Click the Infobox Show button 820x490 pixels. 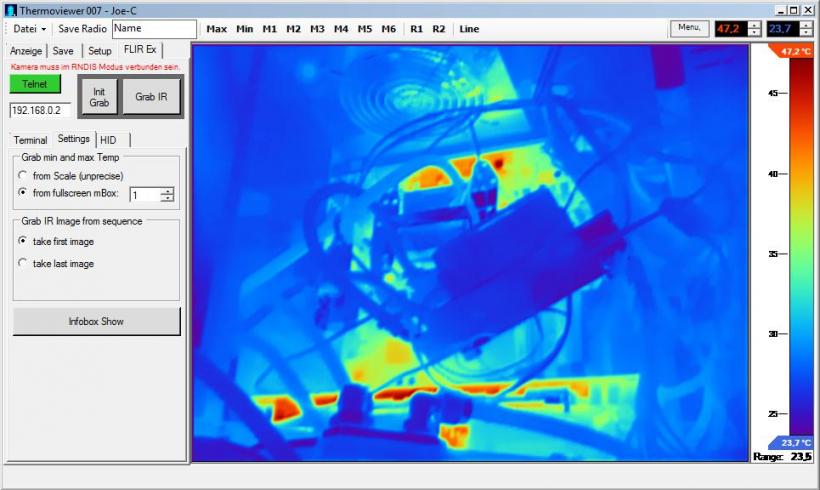click(x=96, y=321)
